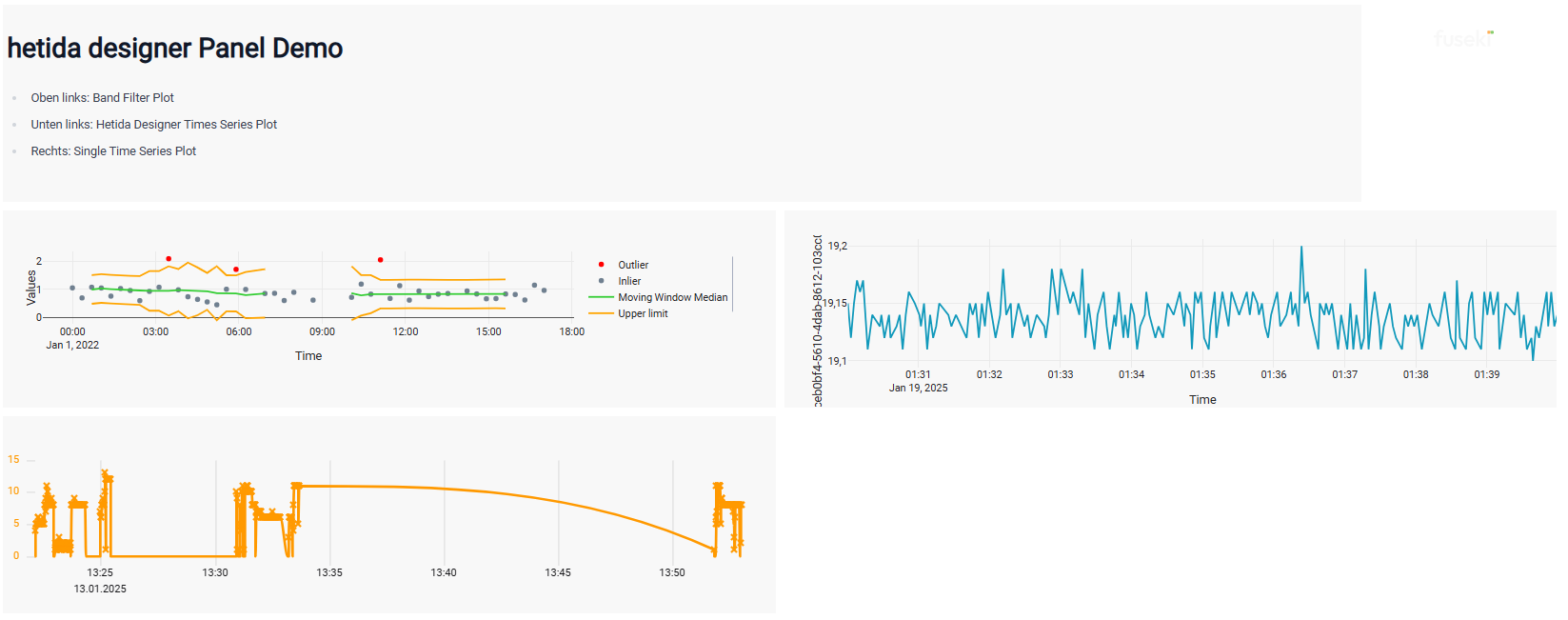Click the 13.01.2025 date label
Image resolution: width=1568 pixels, height=620 pixels.
pos(100,590)
